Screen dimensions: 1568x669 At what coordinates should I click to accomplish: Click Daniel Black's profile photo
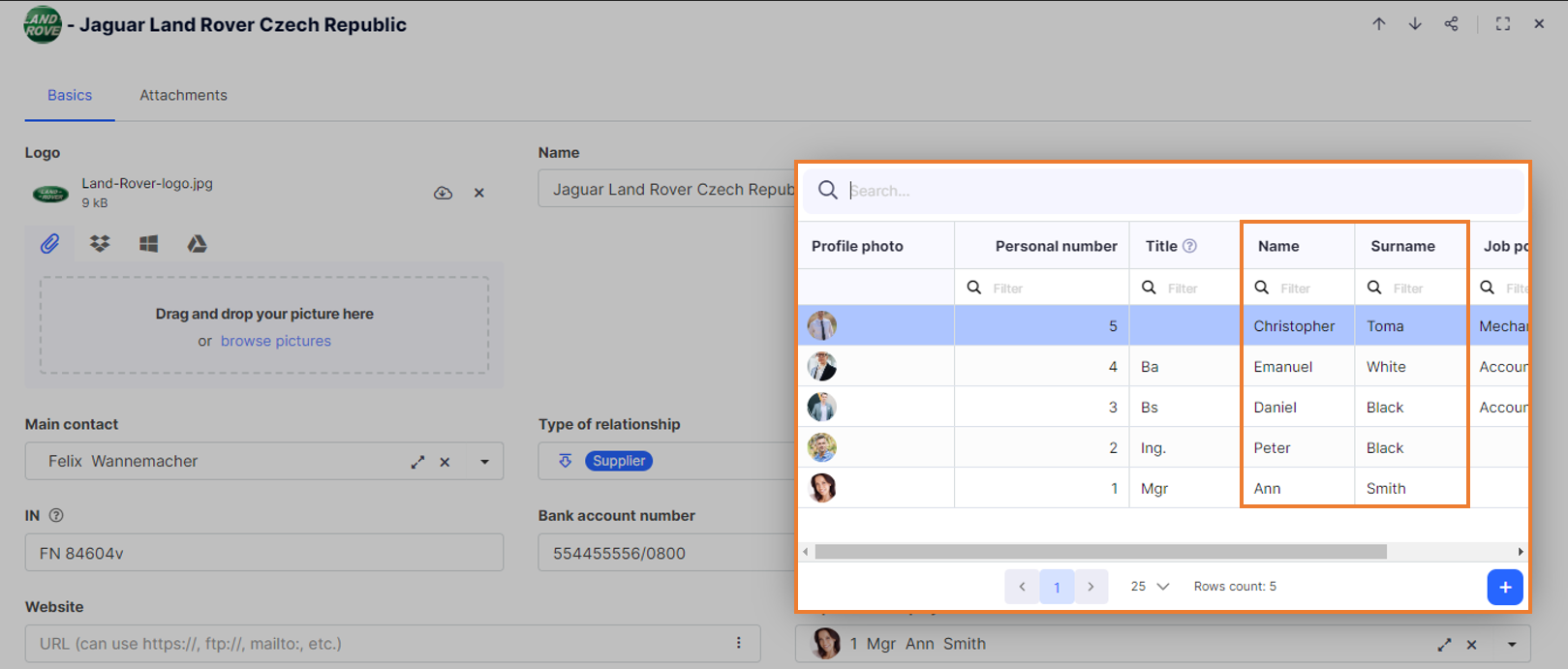822,408
